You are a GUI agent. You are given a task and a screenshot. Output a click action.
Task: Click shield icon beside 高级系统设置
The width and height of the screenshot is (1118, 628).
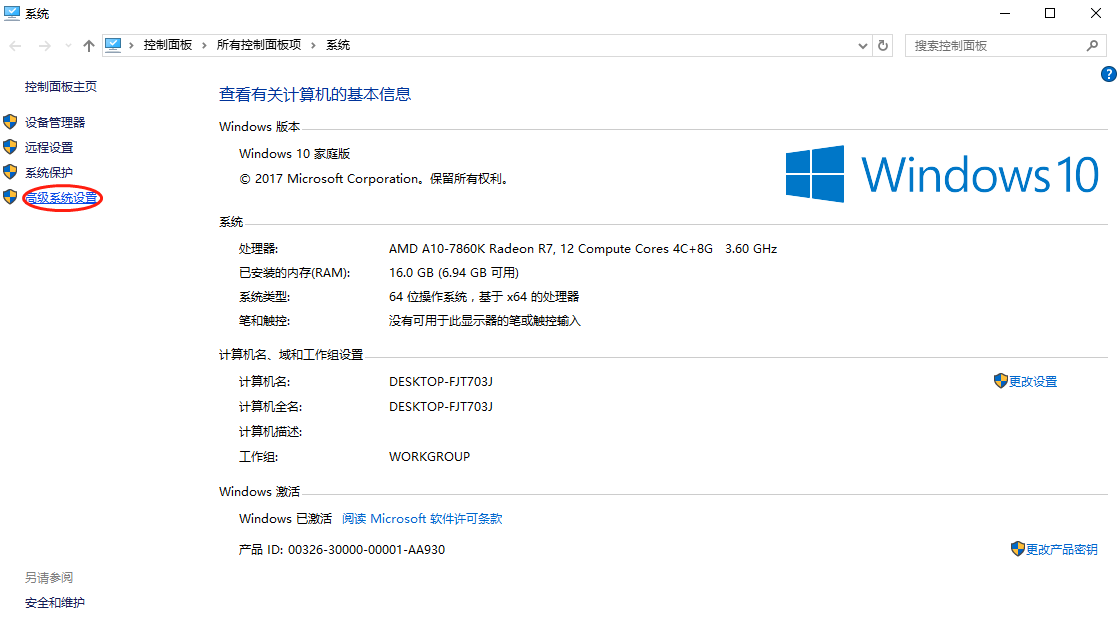point(10,197)
